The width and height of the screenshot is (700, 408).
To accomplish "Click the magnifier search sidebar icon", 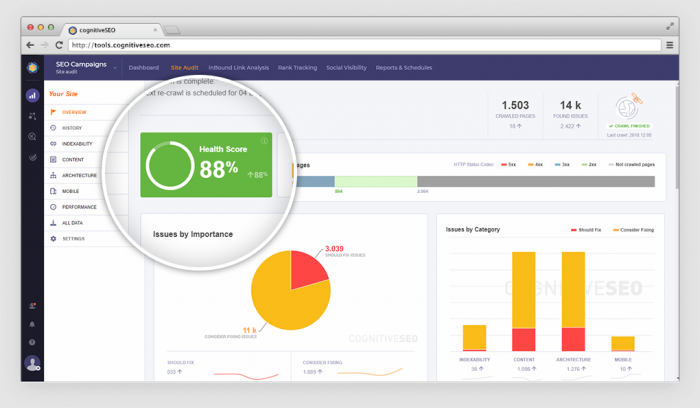I will coord(32,137).
